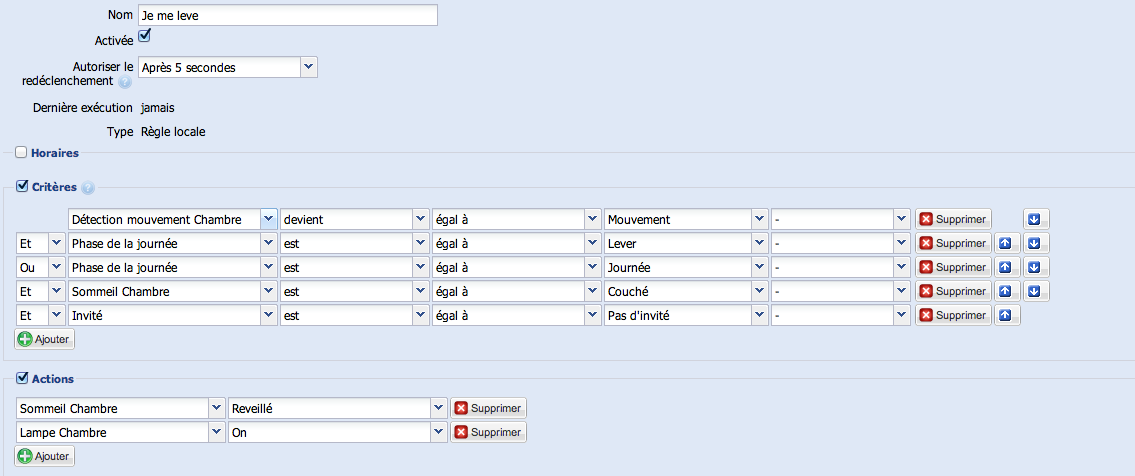Viewport: 1135px width, 476px height.
Task: Click help icon beside redéclenchement label
Action: 125,82
